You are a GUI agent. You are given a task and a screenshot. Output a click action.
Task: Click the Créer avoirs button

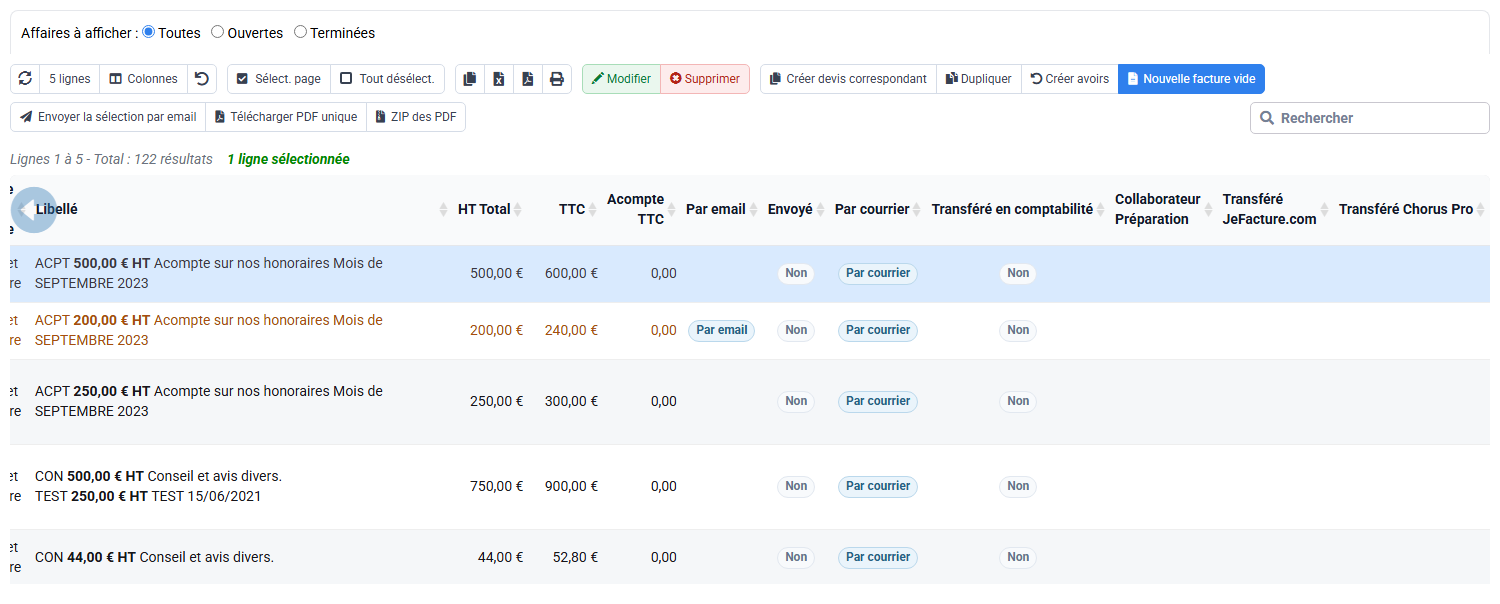(1070, 79)
